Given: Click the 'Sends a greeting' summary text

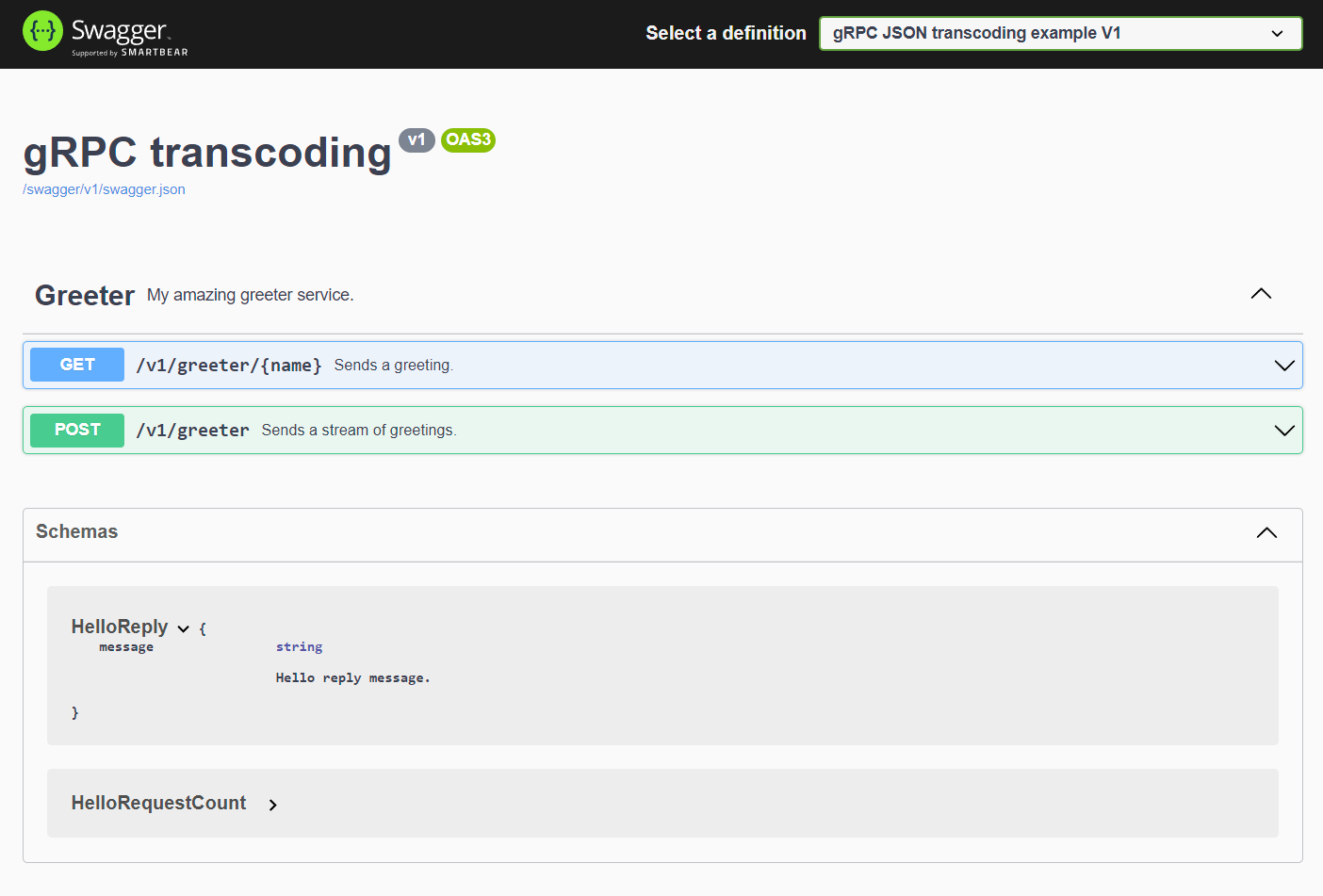Looking at the screenshot, I should click(394, 365).
